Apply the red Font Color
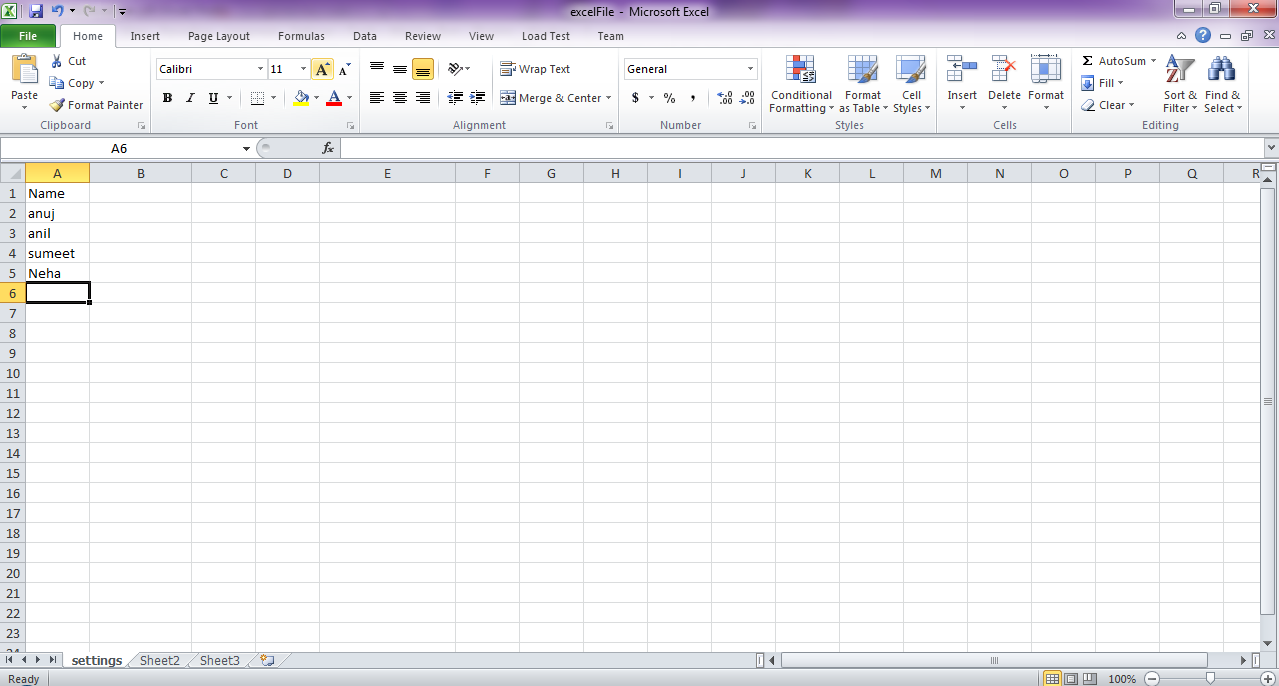The height and width of the screenshot is (686, 1279). (334, 98)
